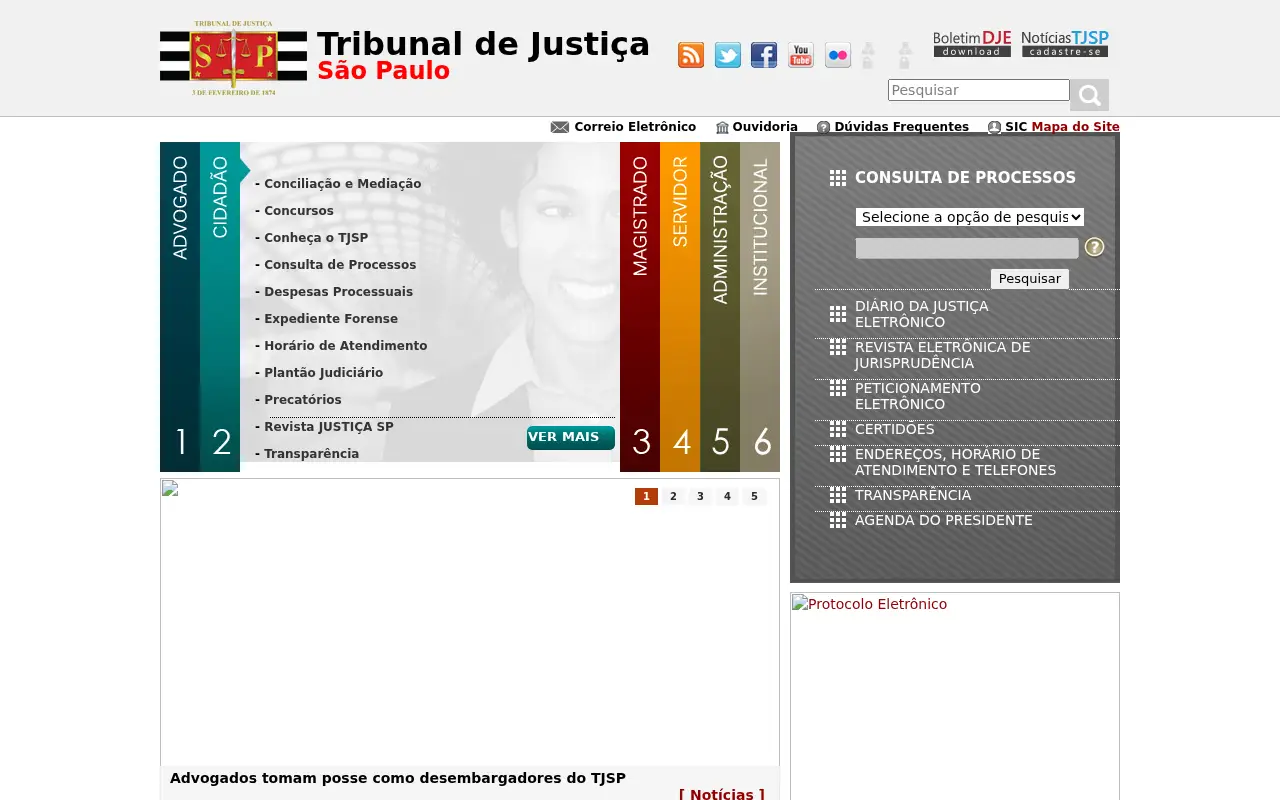Open the YouTube channel icon
The image size is (1280, 800).
801,55
